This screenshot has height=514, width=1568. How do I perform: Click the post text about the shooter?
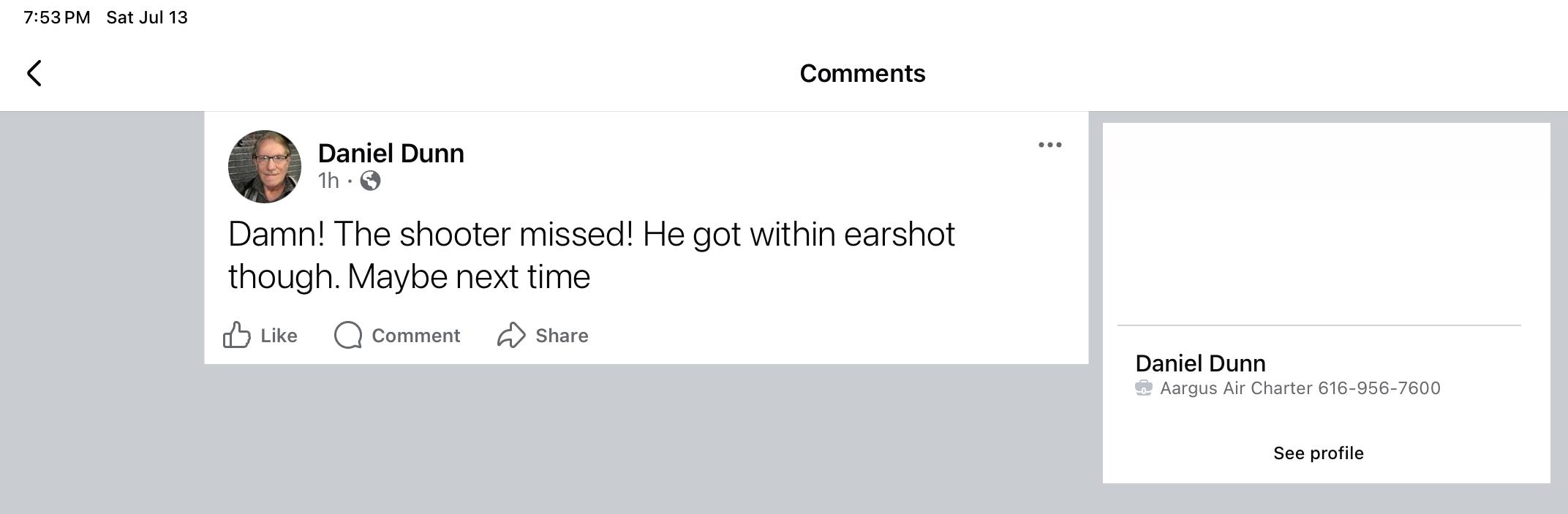[x=591, y=255]
